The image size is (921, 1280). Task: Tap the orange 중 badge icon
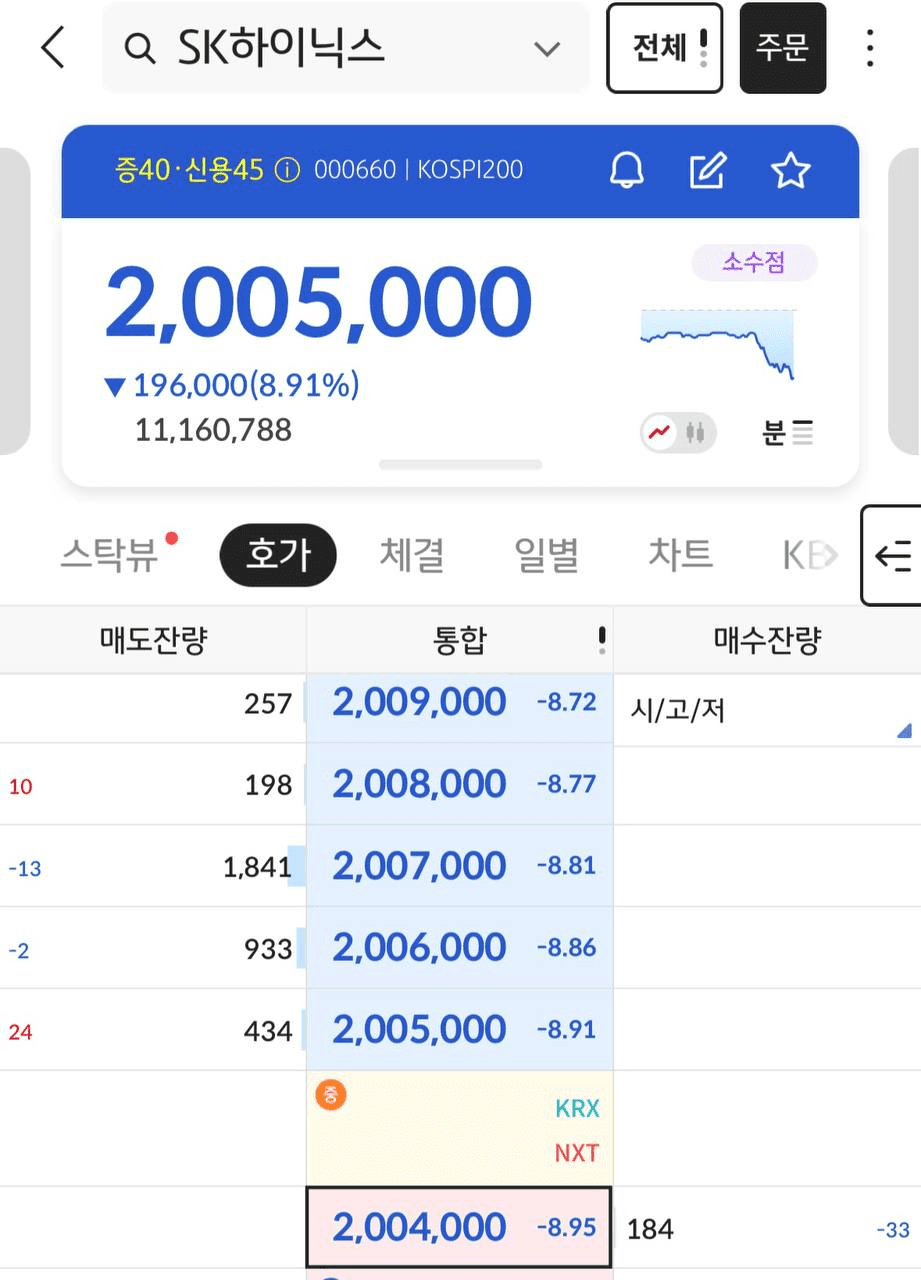click(x=331, y=1095)
